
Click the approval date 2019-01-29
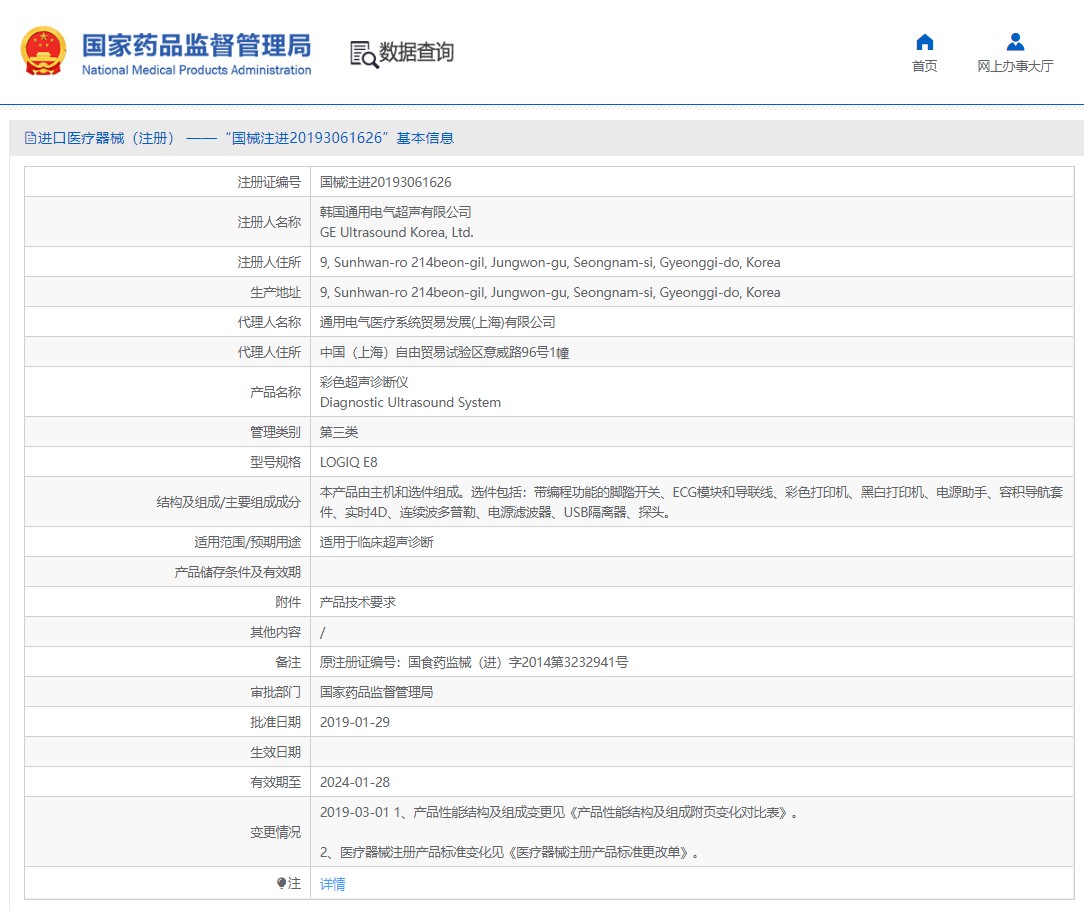pyautogui.click(x=355, y=722)
